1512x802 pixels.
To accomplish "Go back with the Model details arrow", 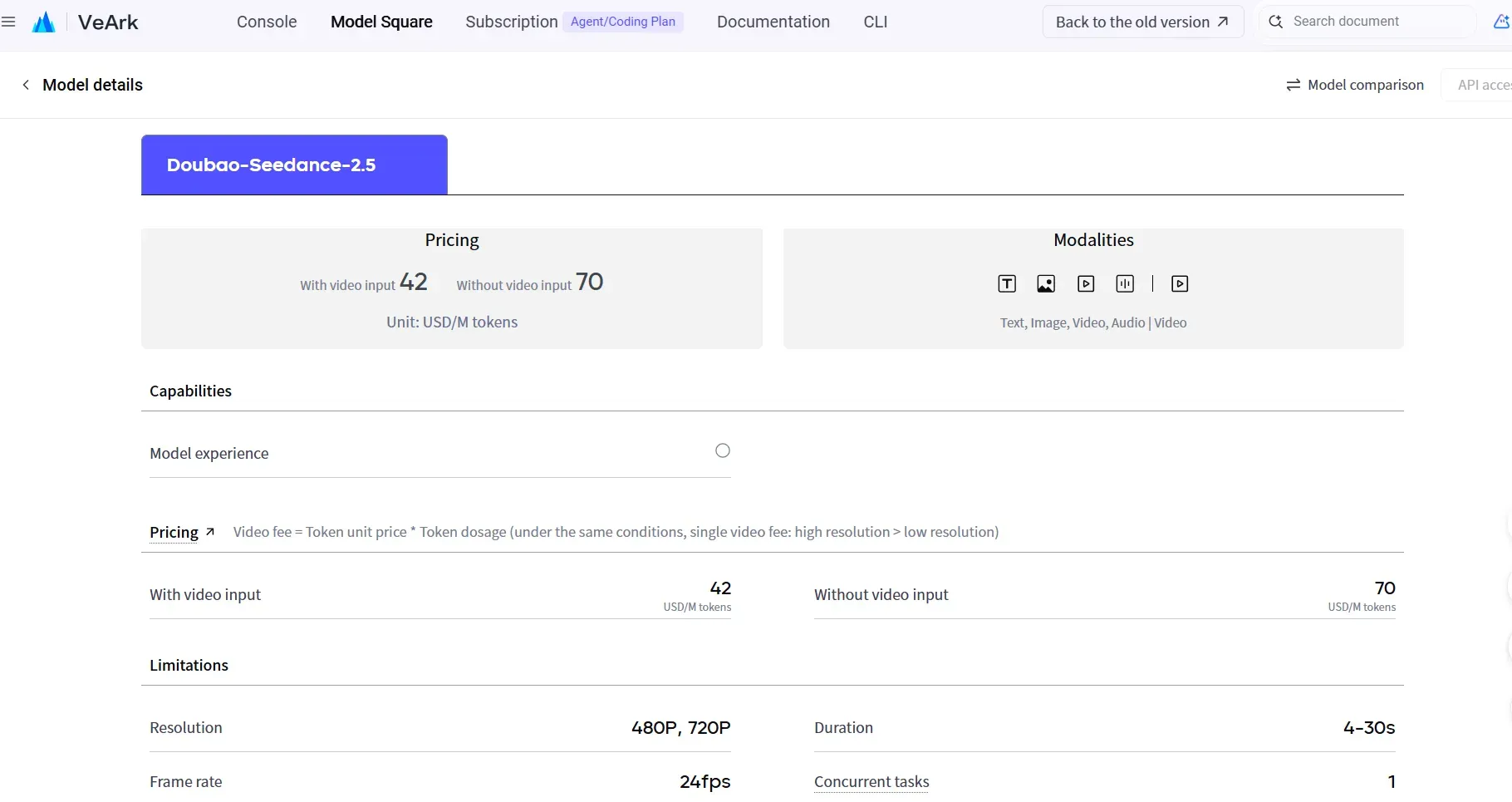I will coord(26,85).
